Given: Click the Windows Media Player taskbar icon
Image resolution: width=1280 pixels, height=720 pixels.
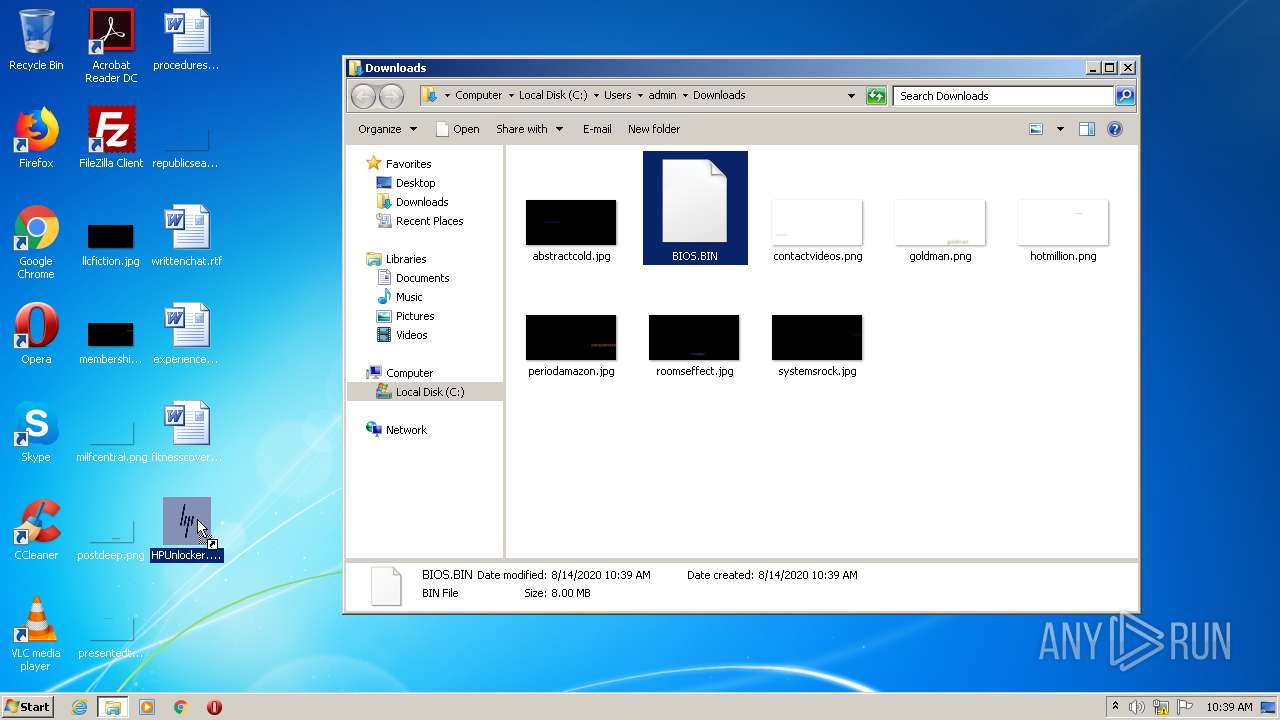Looking at the screenshot, I should (x=147, y=707).
